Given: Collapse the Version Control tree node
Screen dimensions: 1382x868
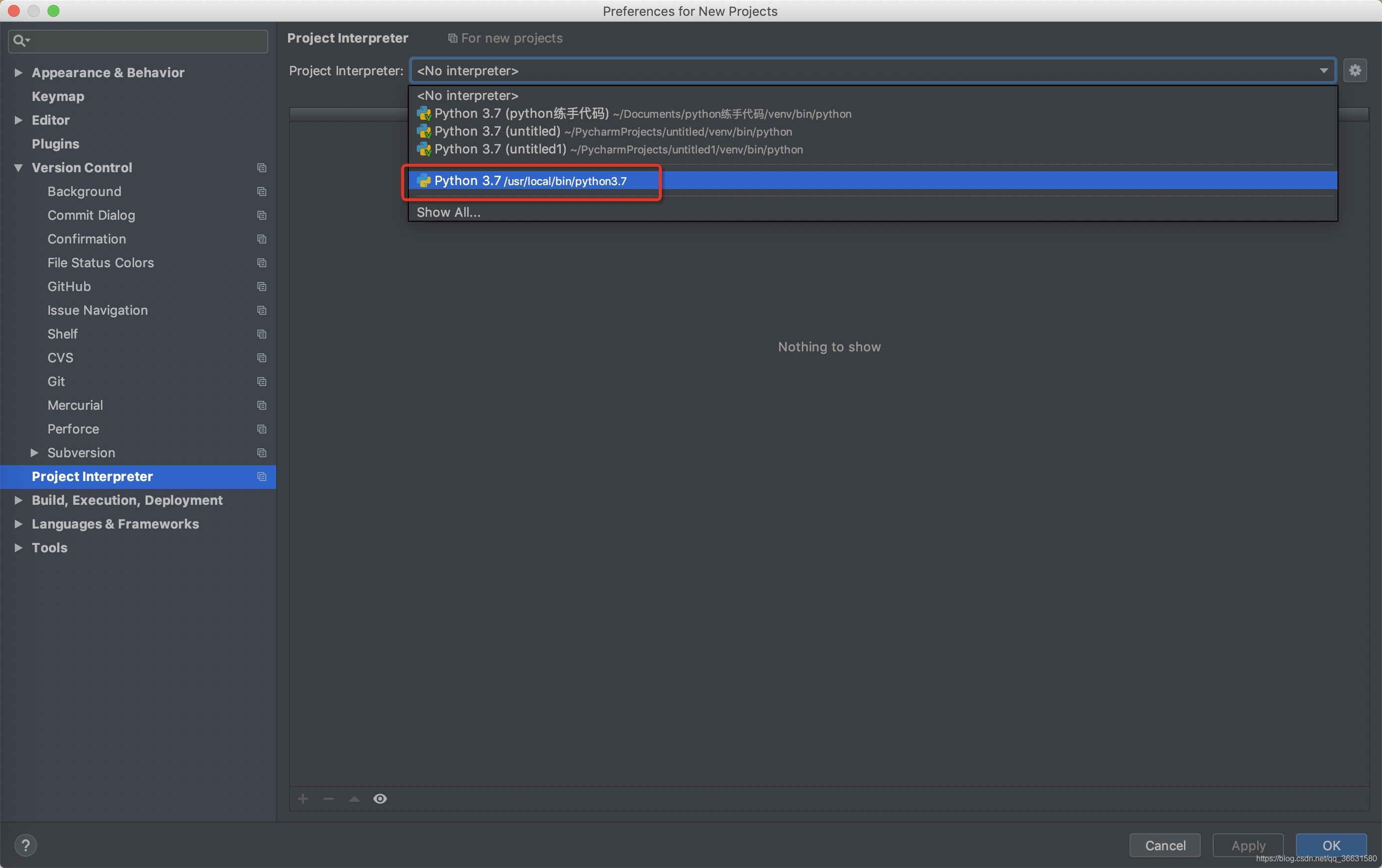Looking at the screenshot, I should coord(18,168).
